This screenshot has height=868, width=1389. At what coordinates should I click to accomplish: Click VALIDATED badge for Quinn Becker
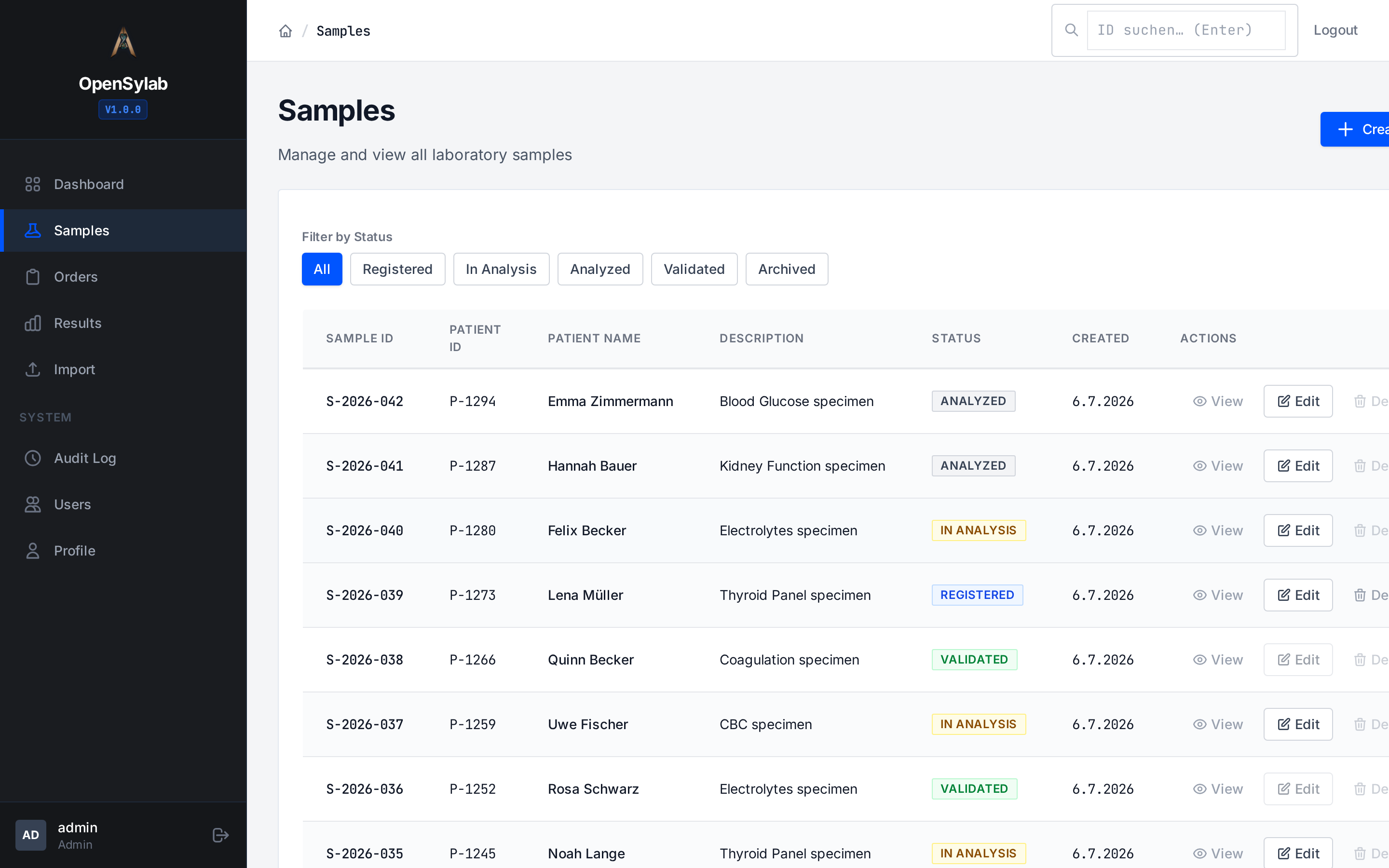[974, 660]
